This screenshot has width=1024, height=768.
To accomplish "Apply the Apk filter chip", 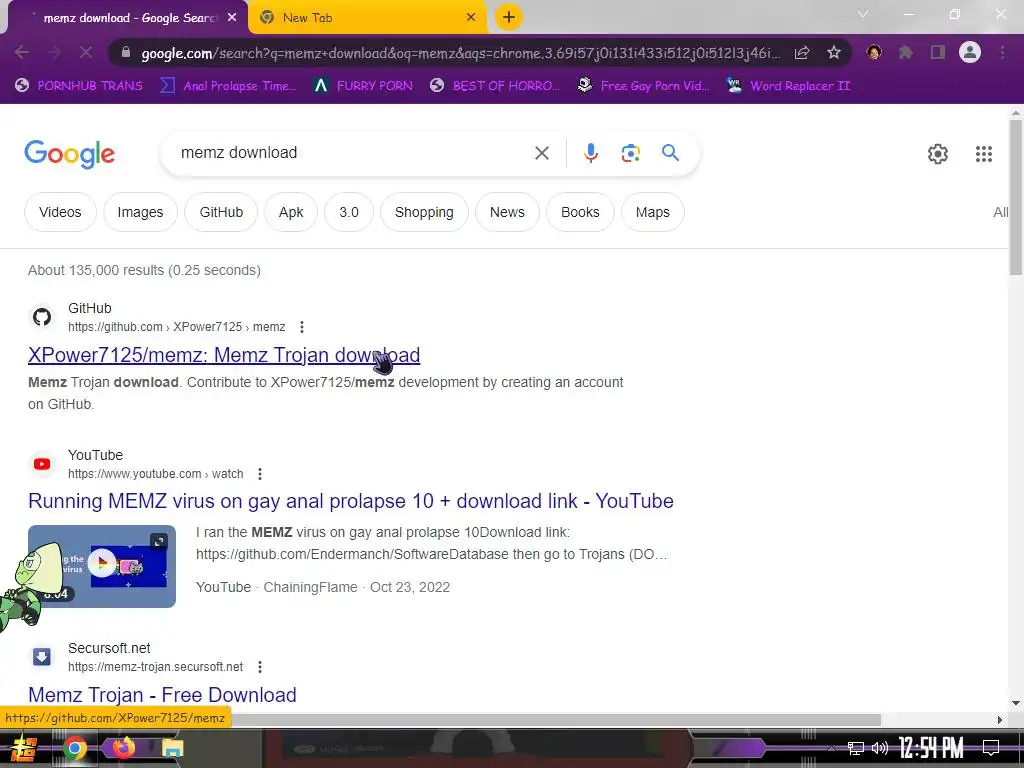I will click(291, 212).
